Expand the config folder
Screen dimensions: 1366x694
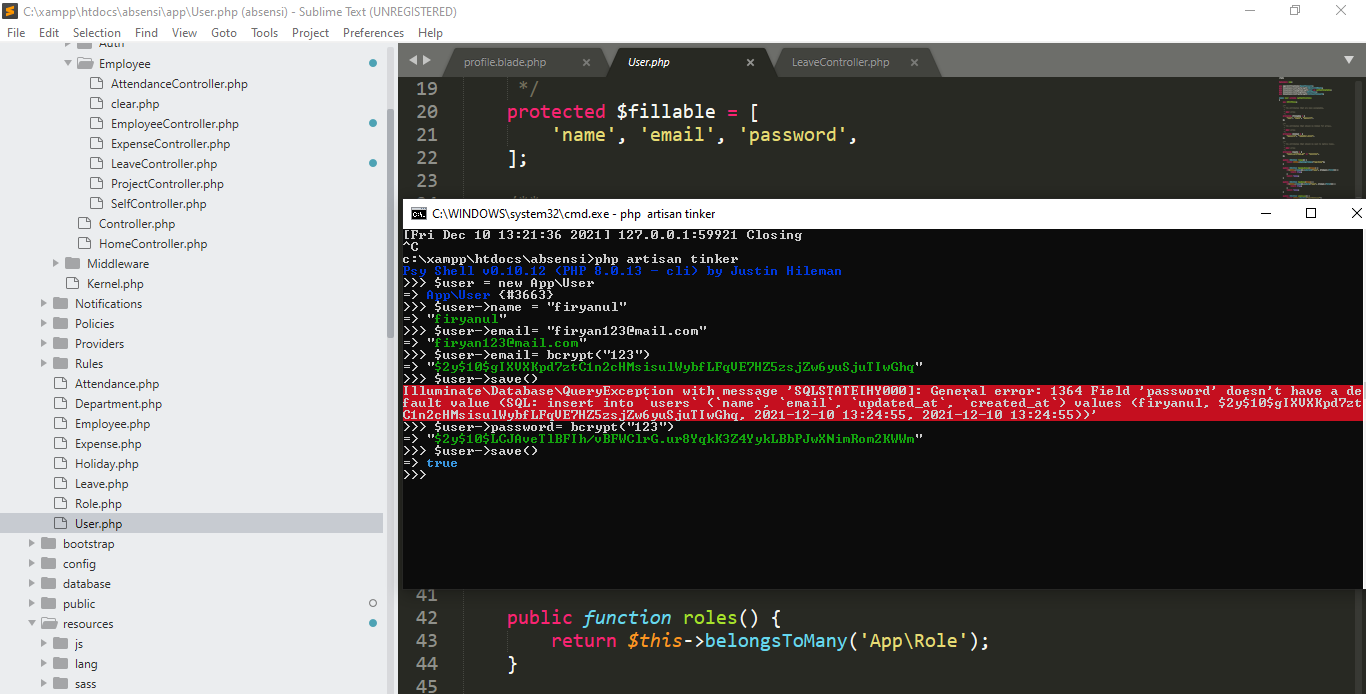pyautogui.click(x=33, y=563)
